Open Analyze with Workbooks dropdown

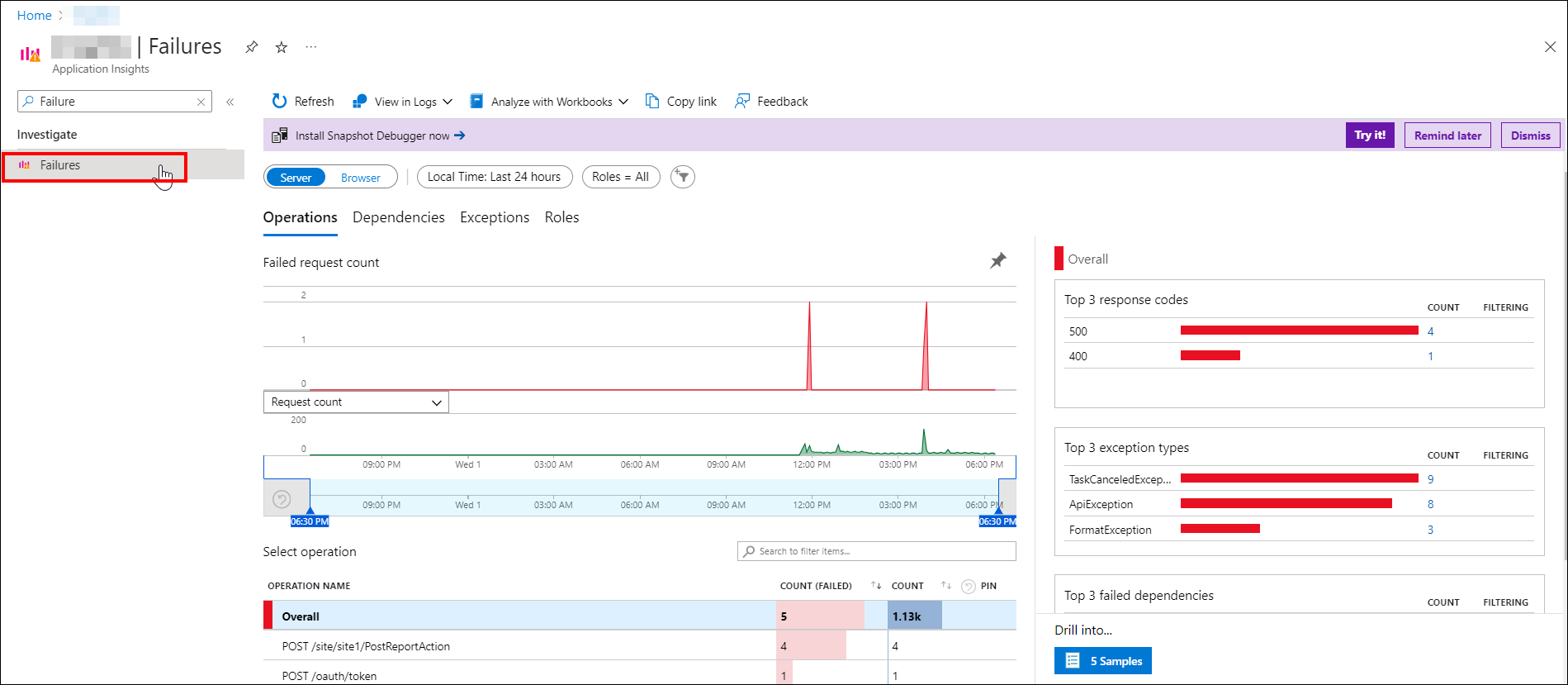[549, 102]
